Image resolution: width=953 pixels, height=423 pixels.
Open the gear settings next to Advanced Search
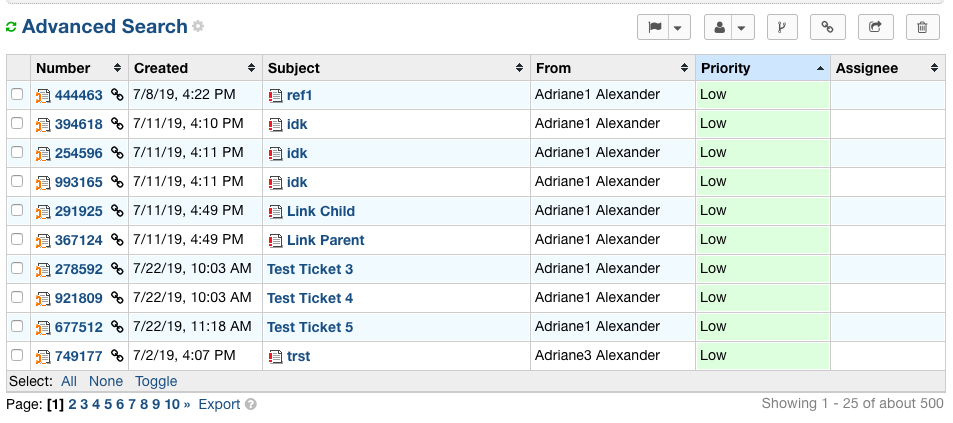pyautogui.click(x=198, y=27)
